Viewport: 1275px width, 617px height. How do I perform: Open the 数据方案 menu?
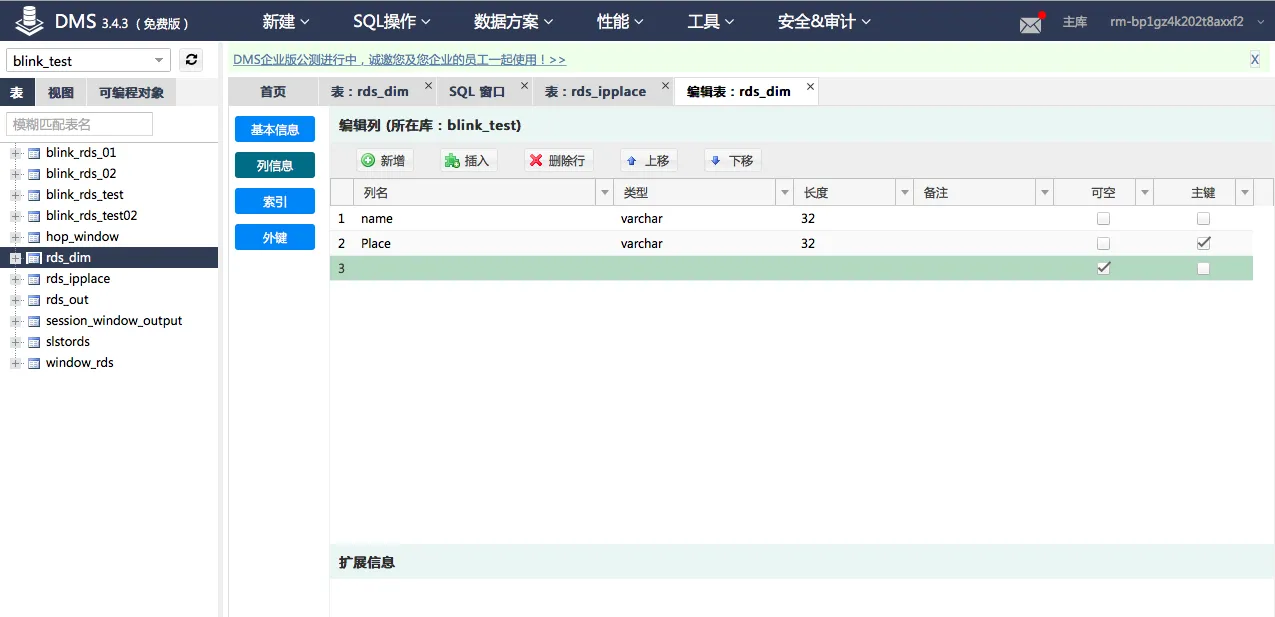[x=513, y=21]
